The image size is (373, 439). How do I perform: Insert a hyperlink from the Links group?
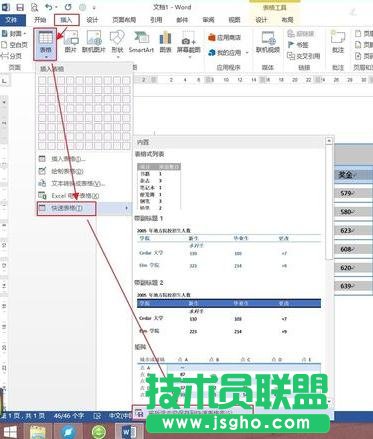[x=301, y=34]
